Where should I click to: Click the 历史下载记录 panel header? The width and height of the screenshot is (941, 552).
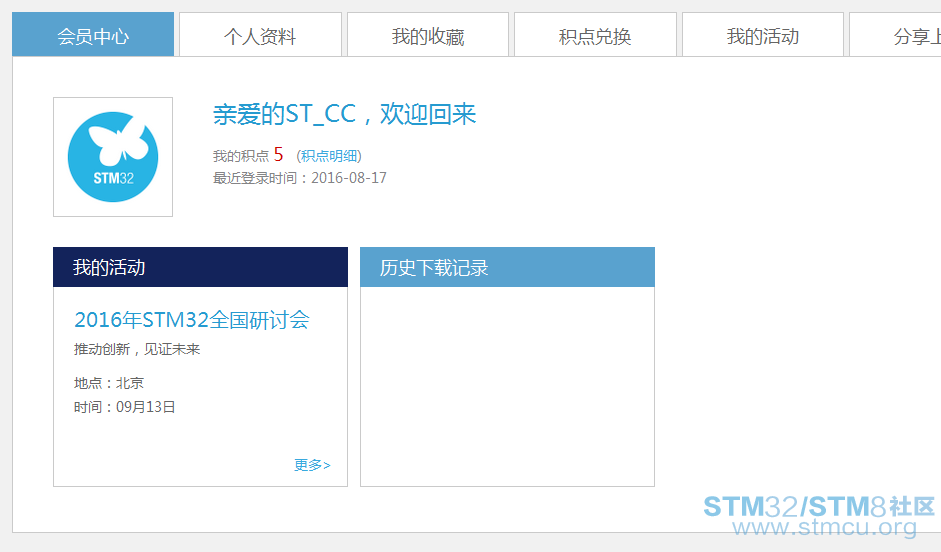[507, 267]
